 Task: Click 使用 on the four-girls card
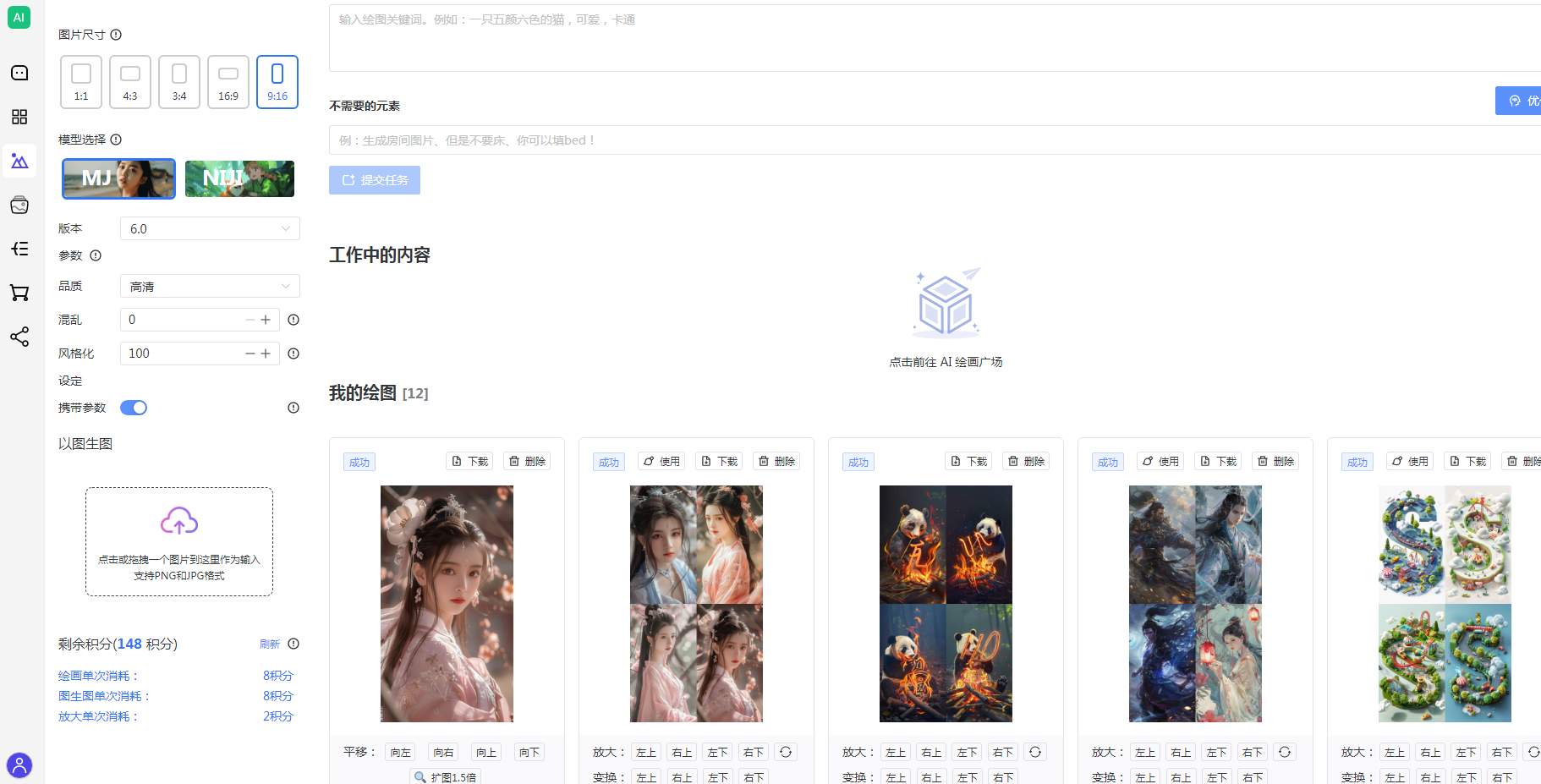point(661,461)
